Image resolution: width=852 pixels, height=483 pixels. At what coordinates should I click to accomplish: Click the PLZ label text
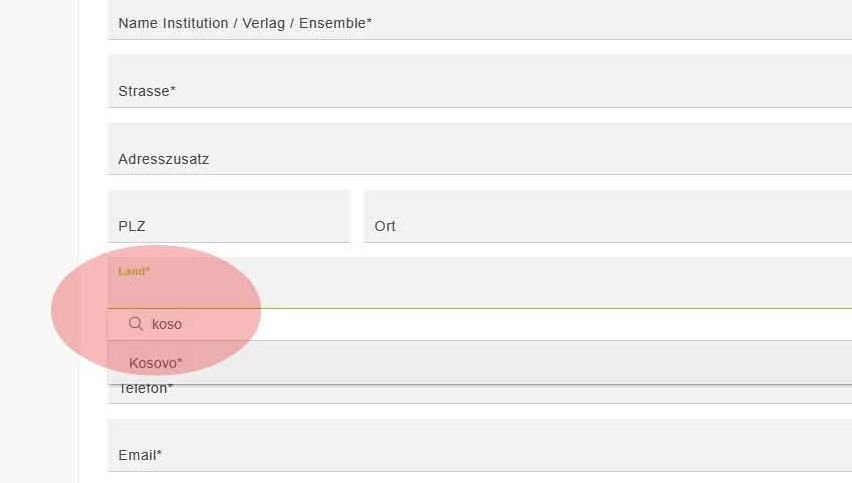coord(131,226)
